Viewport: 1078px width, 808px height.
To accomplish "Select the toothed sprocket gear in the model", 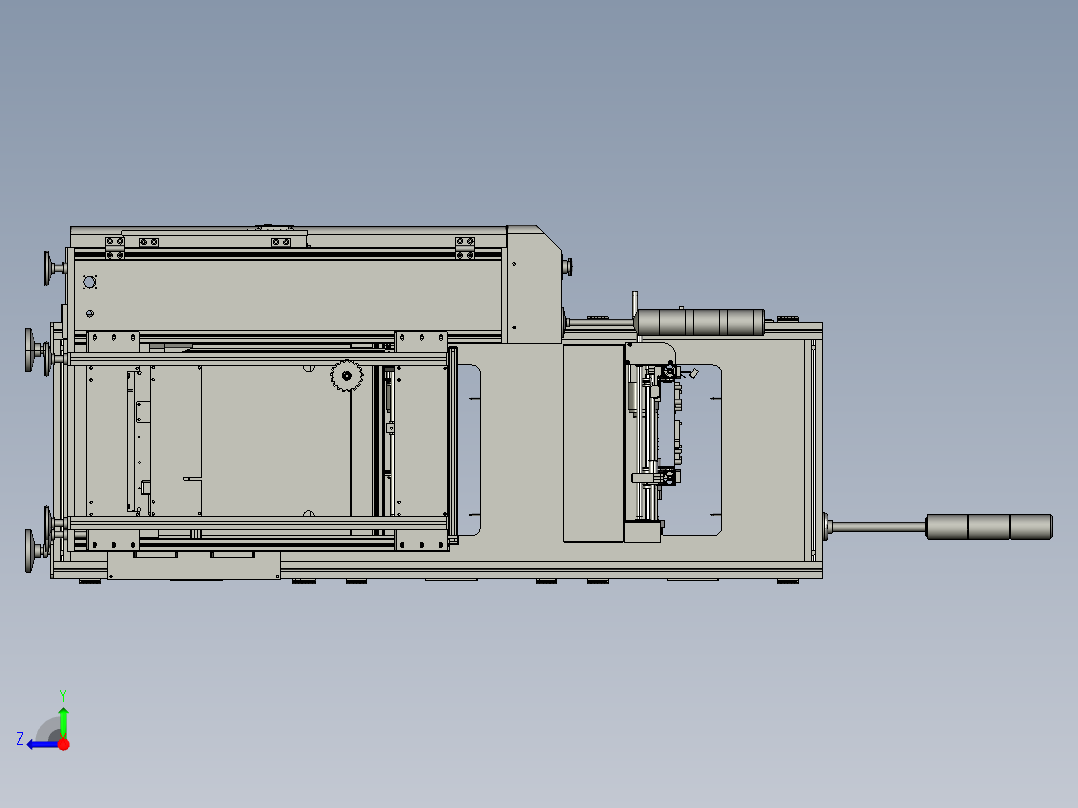I will 346,375.
